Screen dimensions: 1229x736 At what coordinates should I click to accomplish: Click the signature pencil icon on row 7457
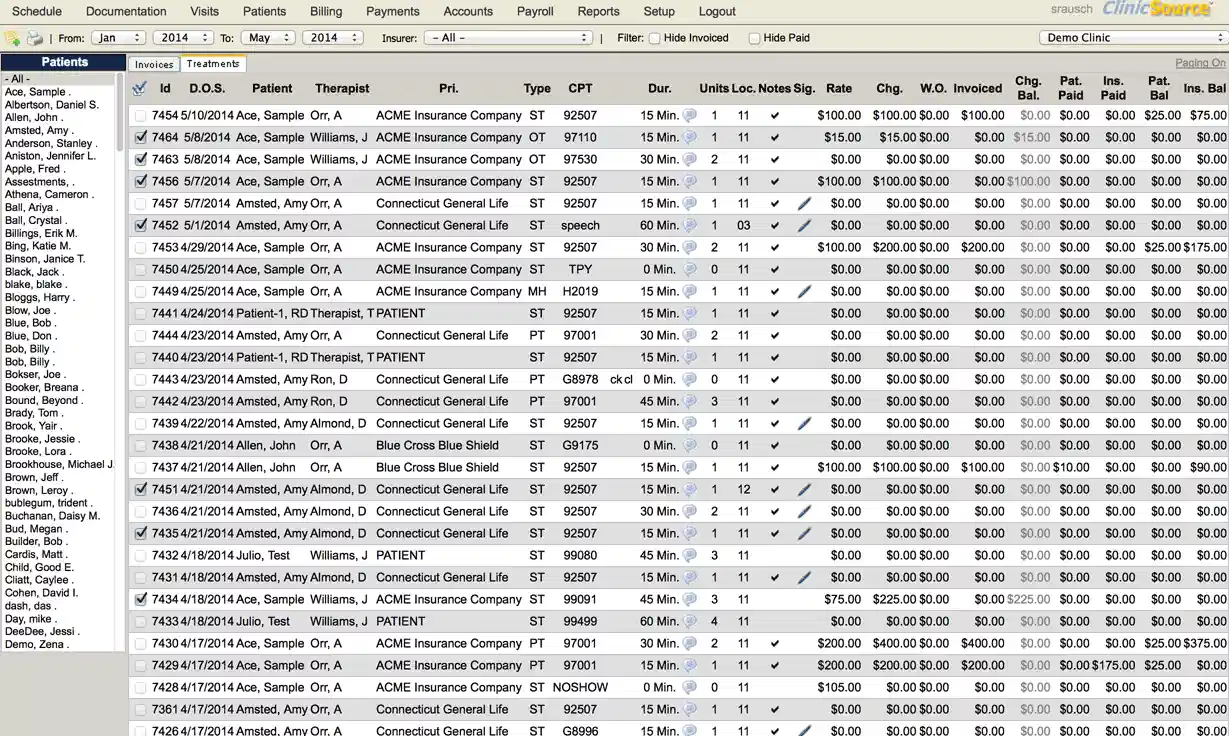804,203
